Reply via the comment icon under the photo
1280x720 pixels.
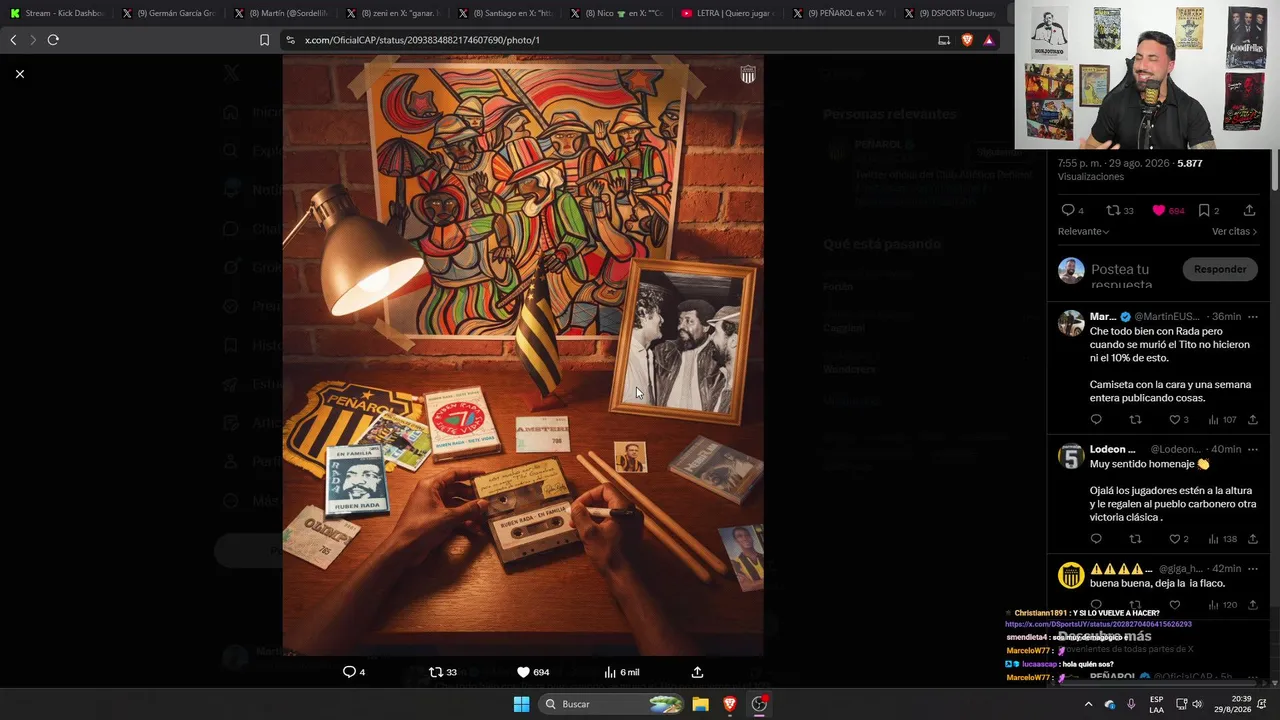point(349,672)
